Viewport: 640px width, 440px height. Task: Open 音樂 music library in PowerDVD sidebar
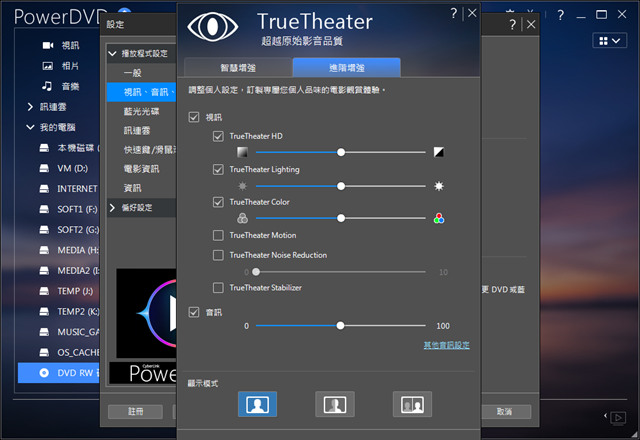click(x=61, y=86)
